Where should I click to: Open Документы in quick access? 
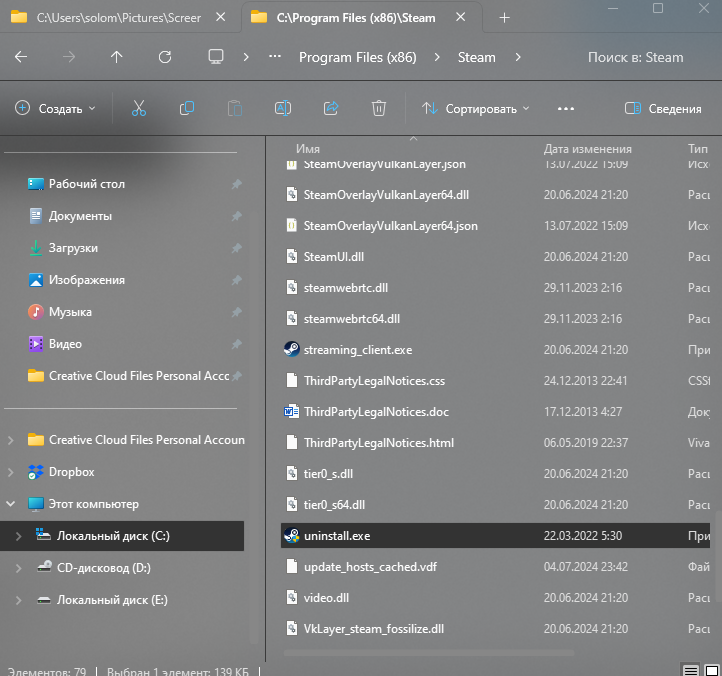point(80,216)
